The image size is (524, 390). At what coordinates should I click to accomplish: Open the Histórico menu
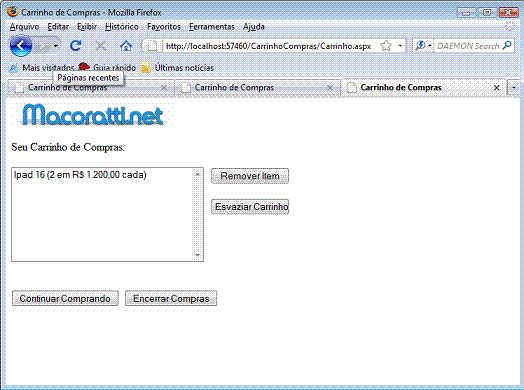pos(122,27)
